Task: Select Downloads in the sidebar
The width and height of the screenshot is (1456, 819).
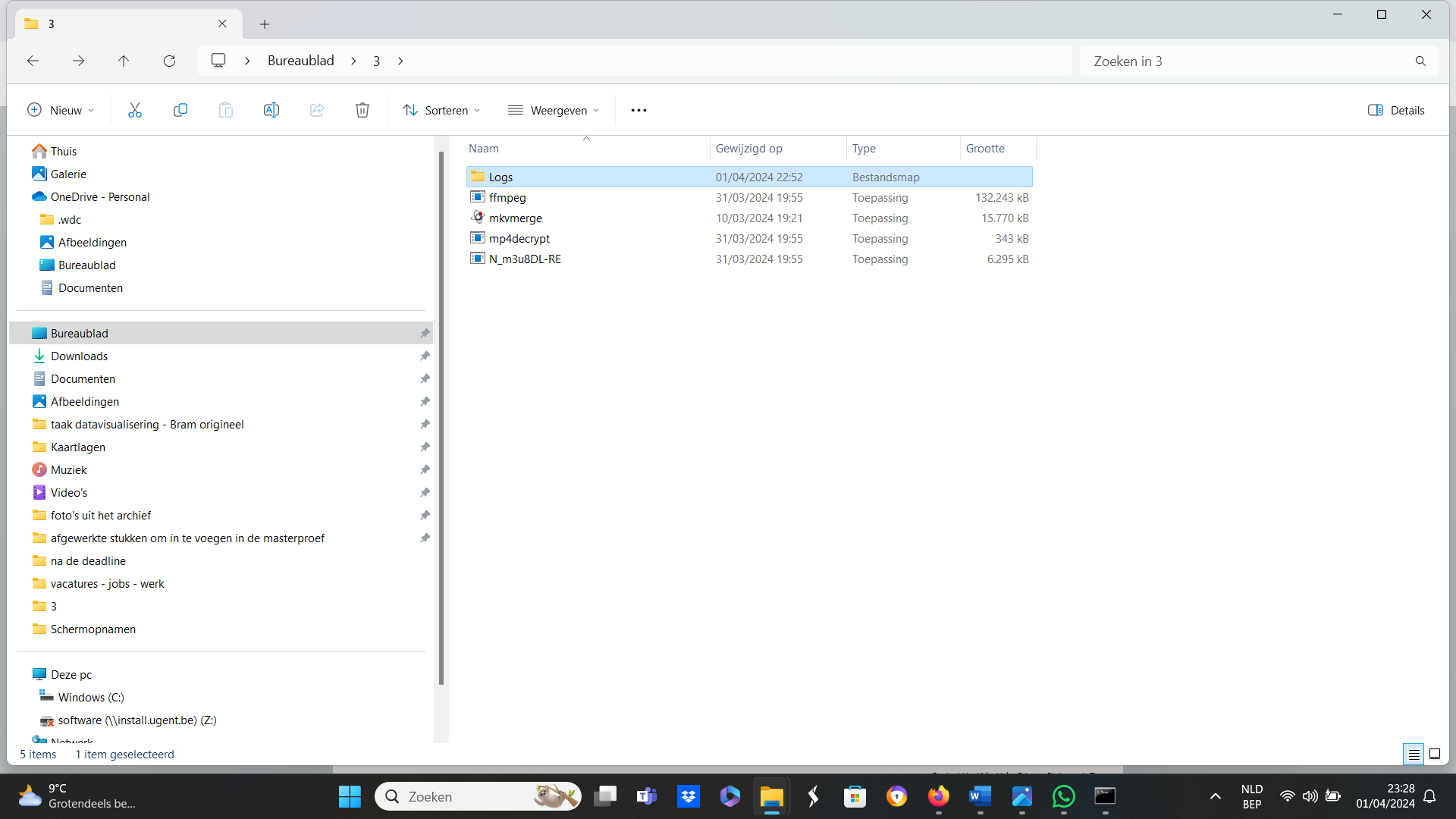Action: tap(79, 356)
